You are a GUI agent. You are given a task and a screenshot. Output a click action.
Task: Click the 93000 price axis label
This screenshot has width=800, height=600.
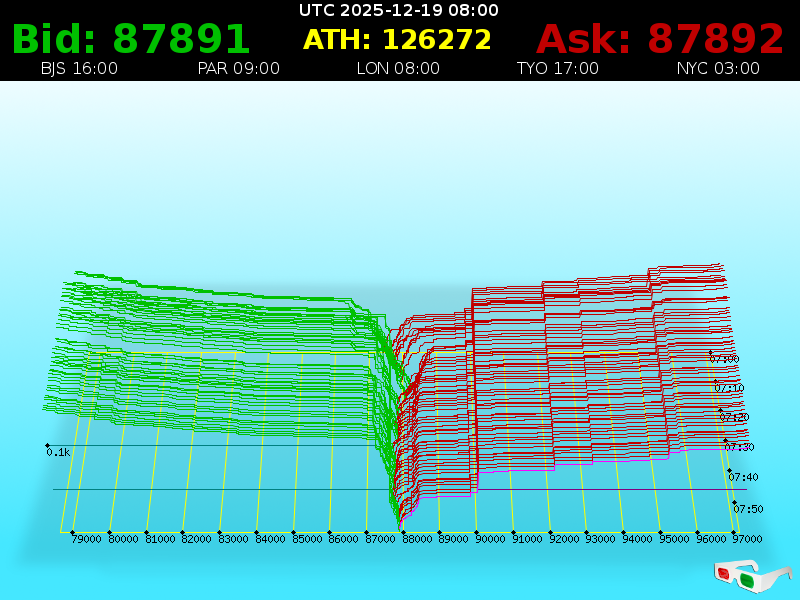click(600, 539)
